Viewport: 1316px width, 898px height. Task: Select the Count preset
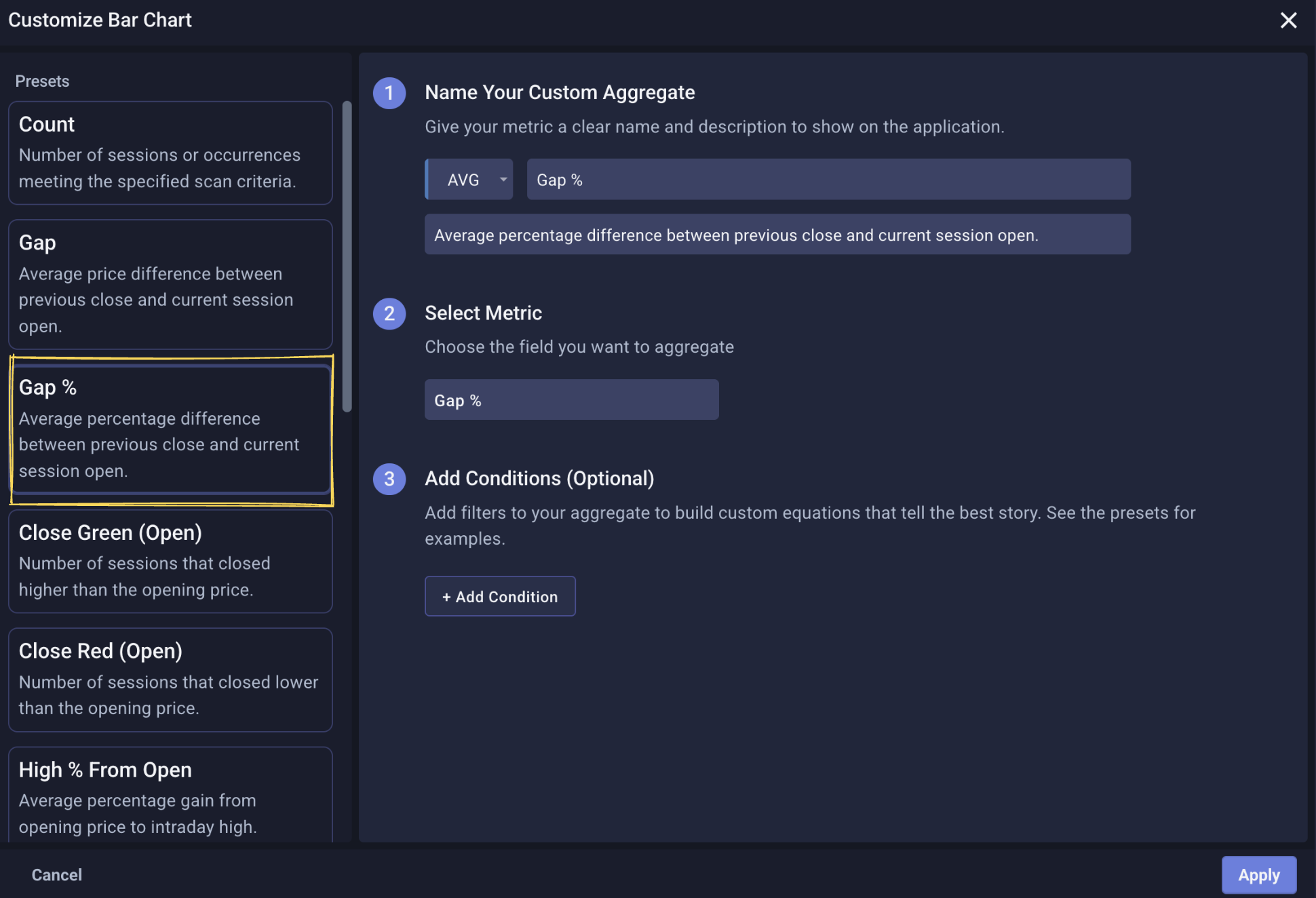(x=170, y=153)
